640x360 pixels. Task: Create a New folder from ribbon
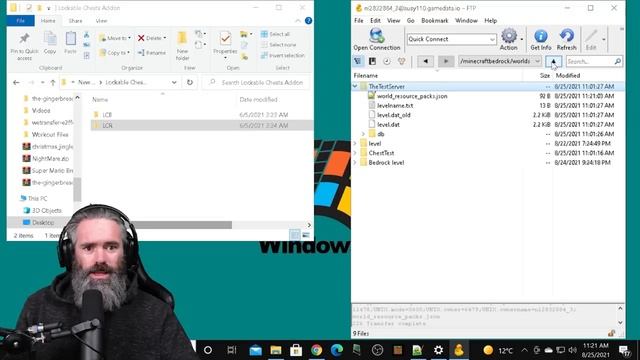point(182,46)
